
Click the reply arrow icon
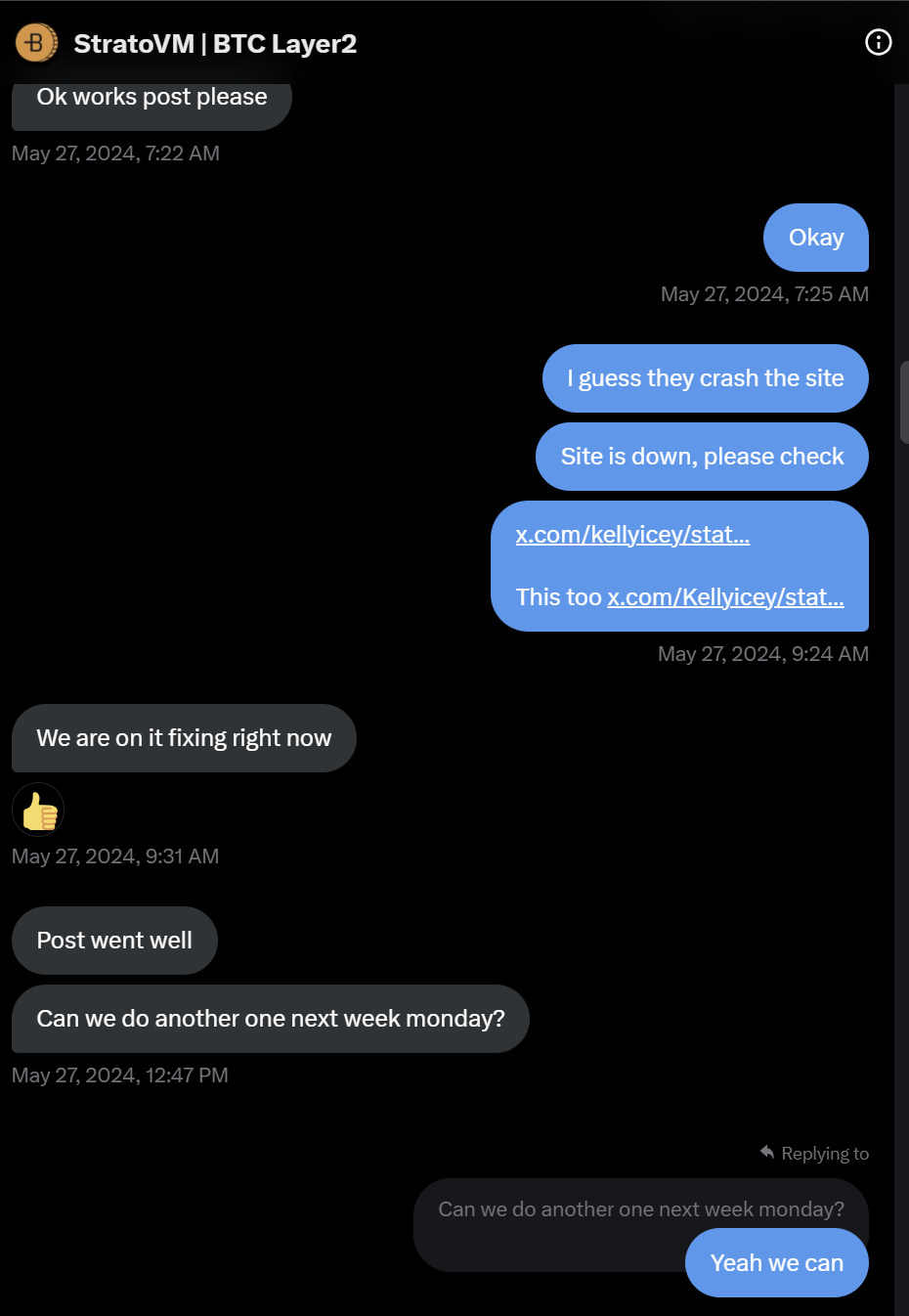tap(767, 1153)
